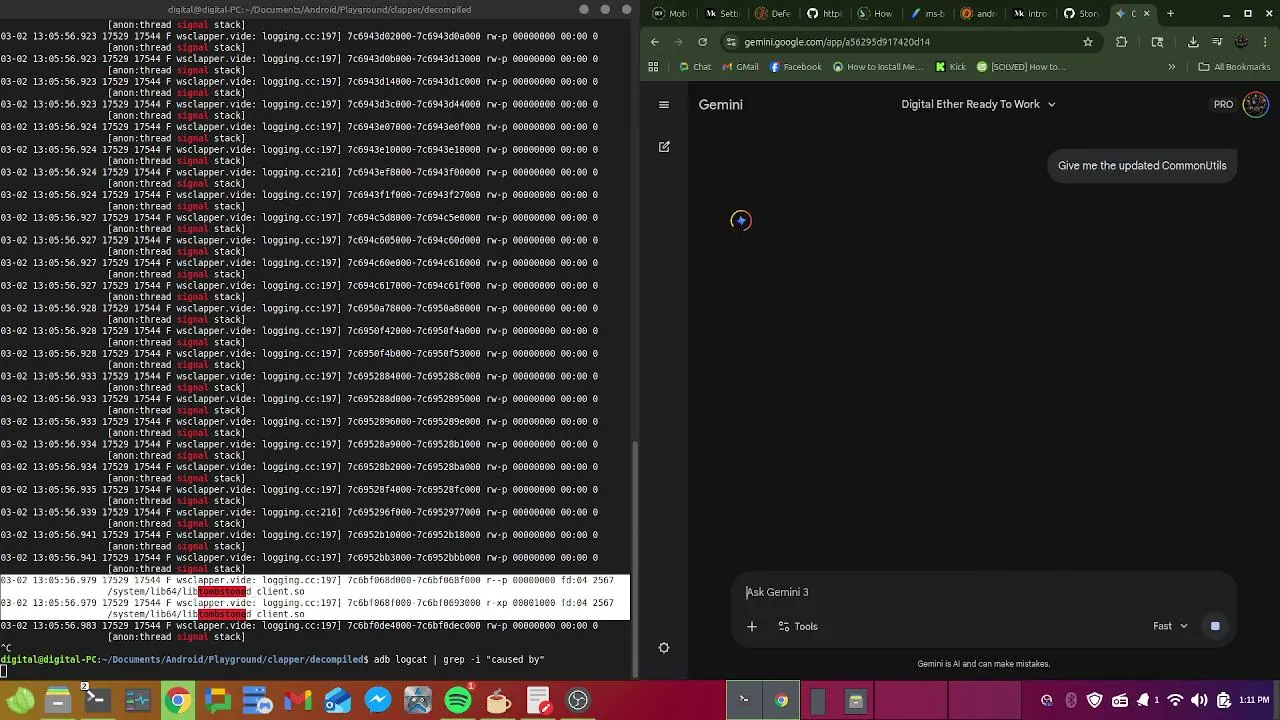Bookmark this page with star icon
Image resolution: width=1280 pixels, height=720 pixels.
click(x=1088, y=42)
